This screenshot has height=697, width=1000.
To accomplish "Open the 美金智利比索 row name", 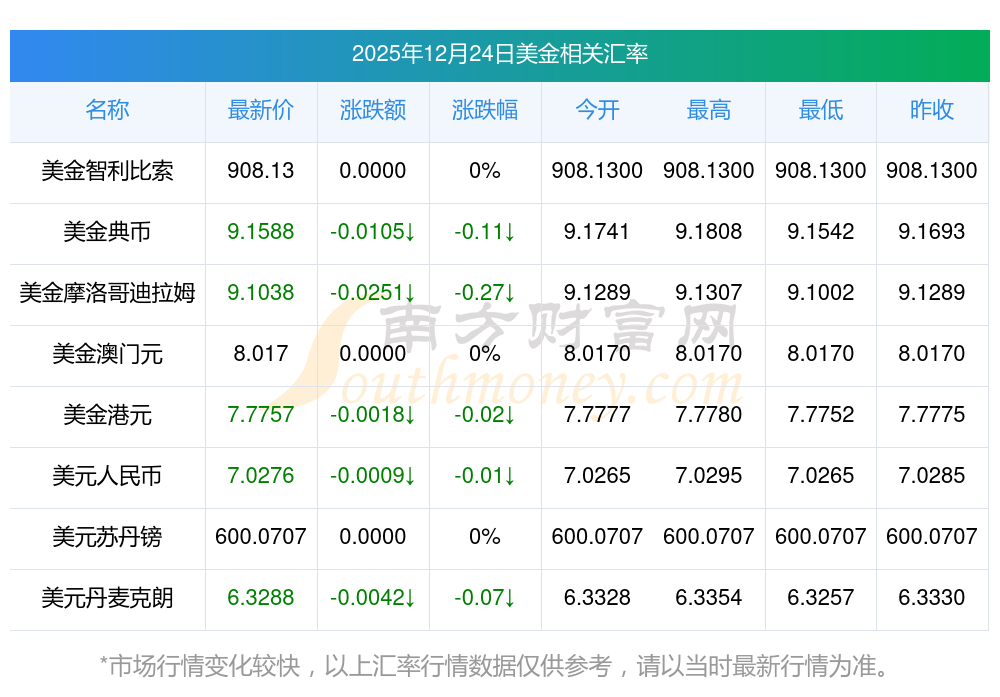I will [107, 171].
